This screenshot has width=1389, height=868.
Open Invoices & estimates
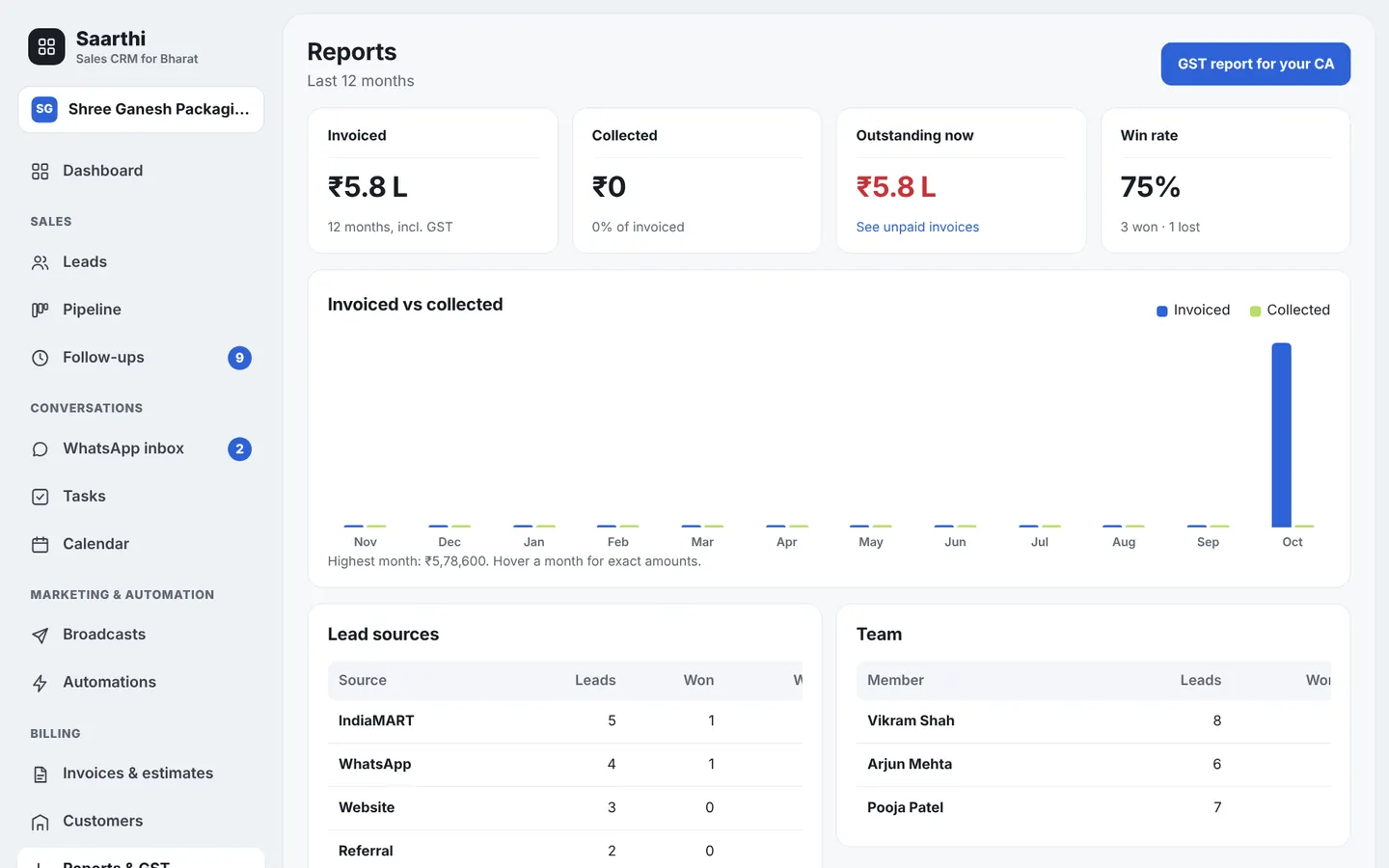(x=141, y=773)
